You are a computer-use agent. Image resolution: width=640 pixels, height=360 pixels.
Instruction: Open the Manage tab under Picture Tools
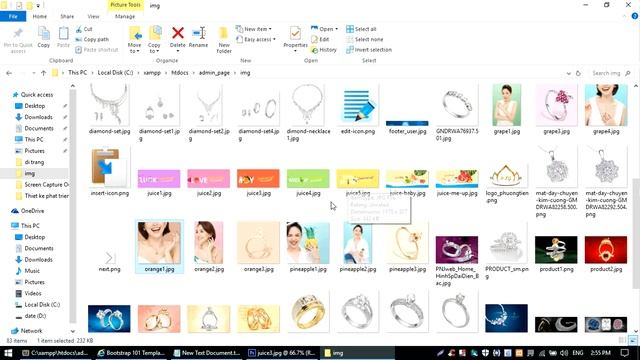point(125,16)
